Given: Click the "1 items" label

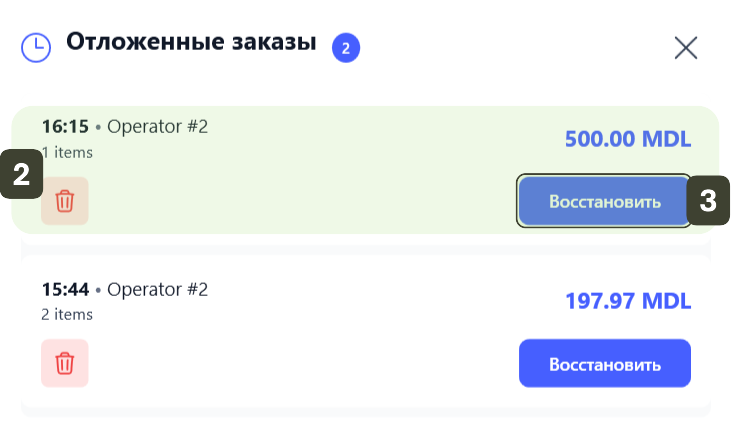Looking at the screenshot, I should coord(67,153).
